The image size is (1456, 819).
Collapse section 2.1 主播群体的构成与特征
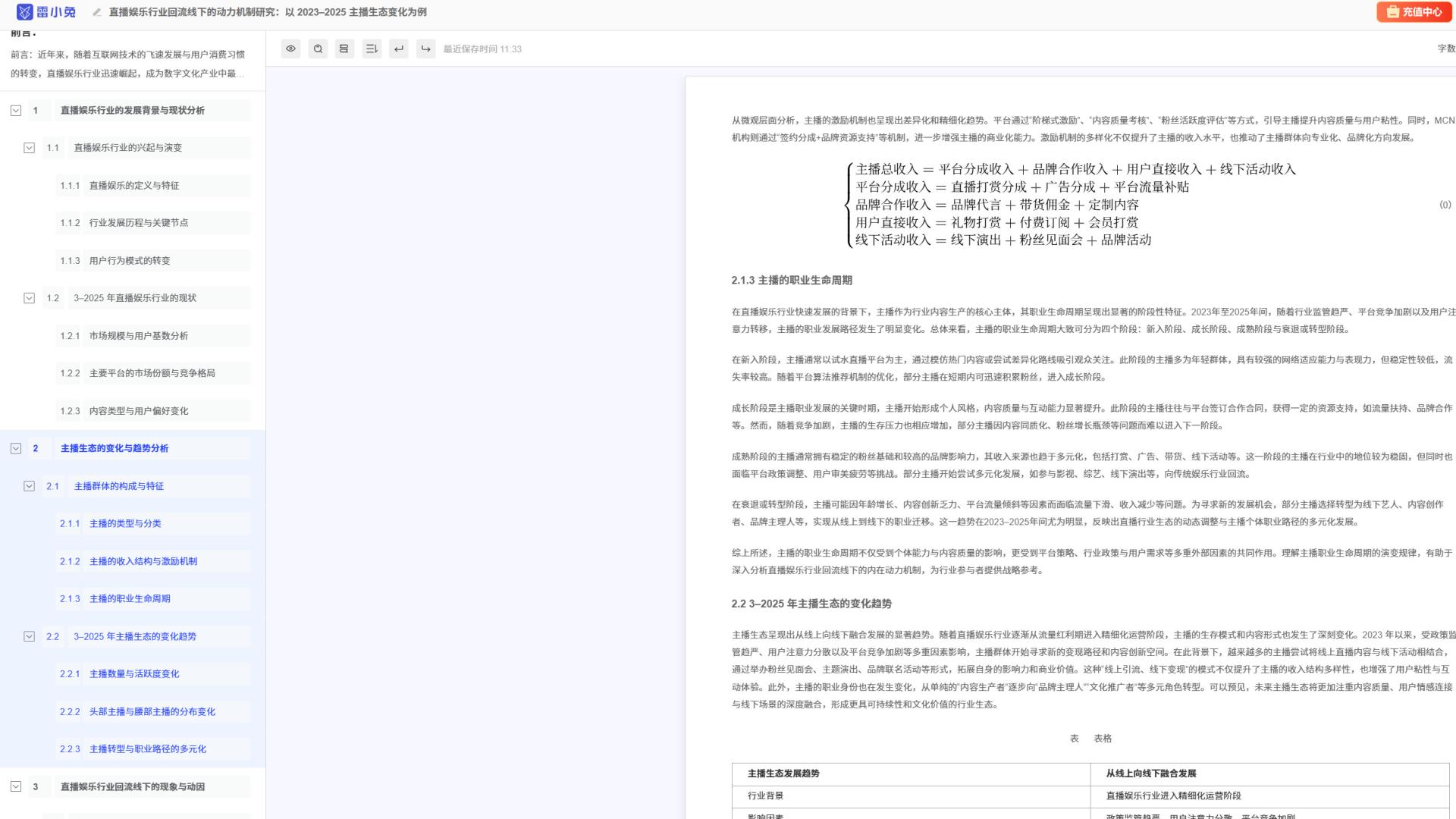(29, 486)
